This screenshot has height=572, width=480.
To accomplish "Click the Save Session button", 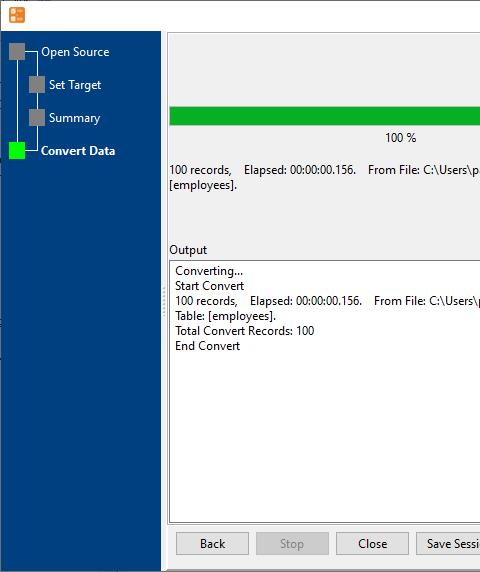I will (x=448, y=544).
